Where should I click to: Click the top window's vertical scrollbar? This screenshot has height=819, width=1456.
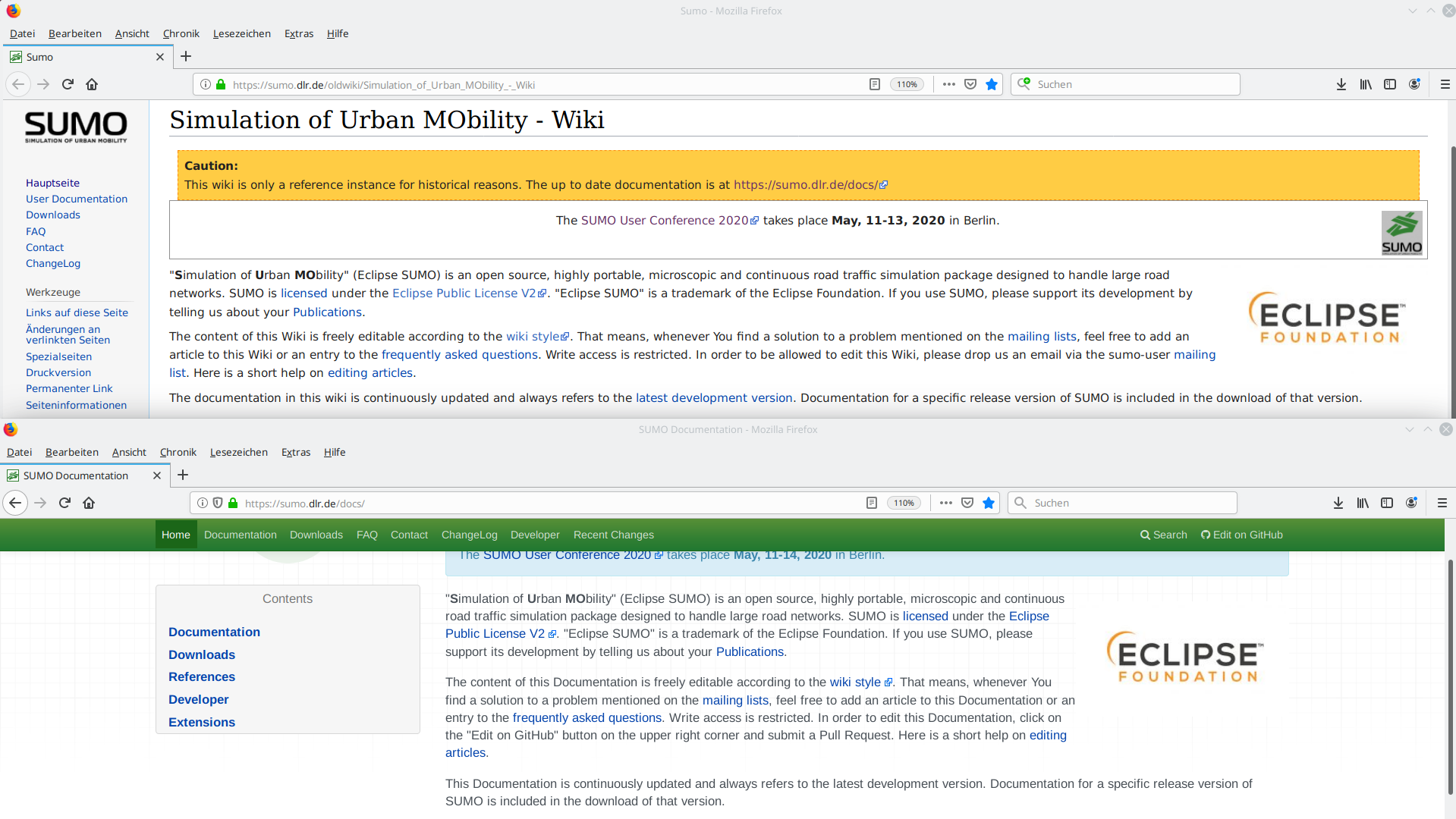click(1452, 281)
